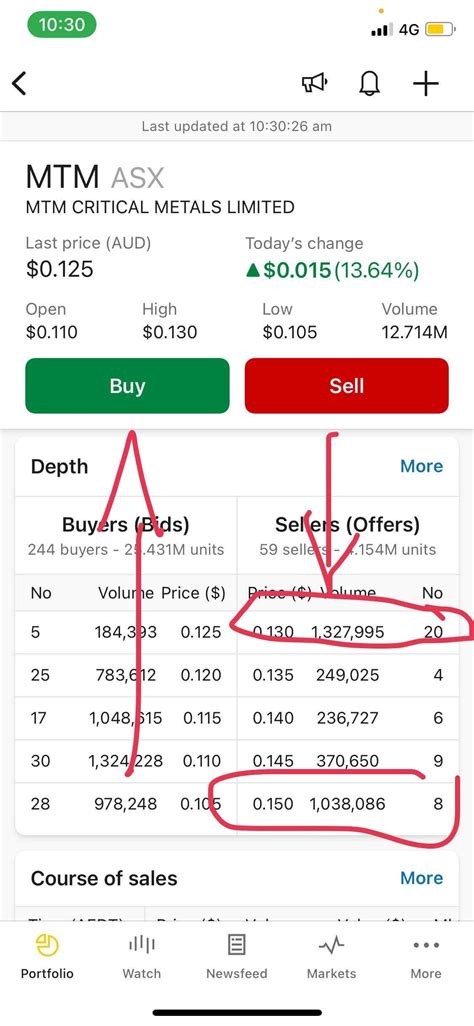474x1026 pixels.
Task: Tap the 0.120 bid with 25 buyers
Action: [x=126, y=675]
